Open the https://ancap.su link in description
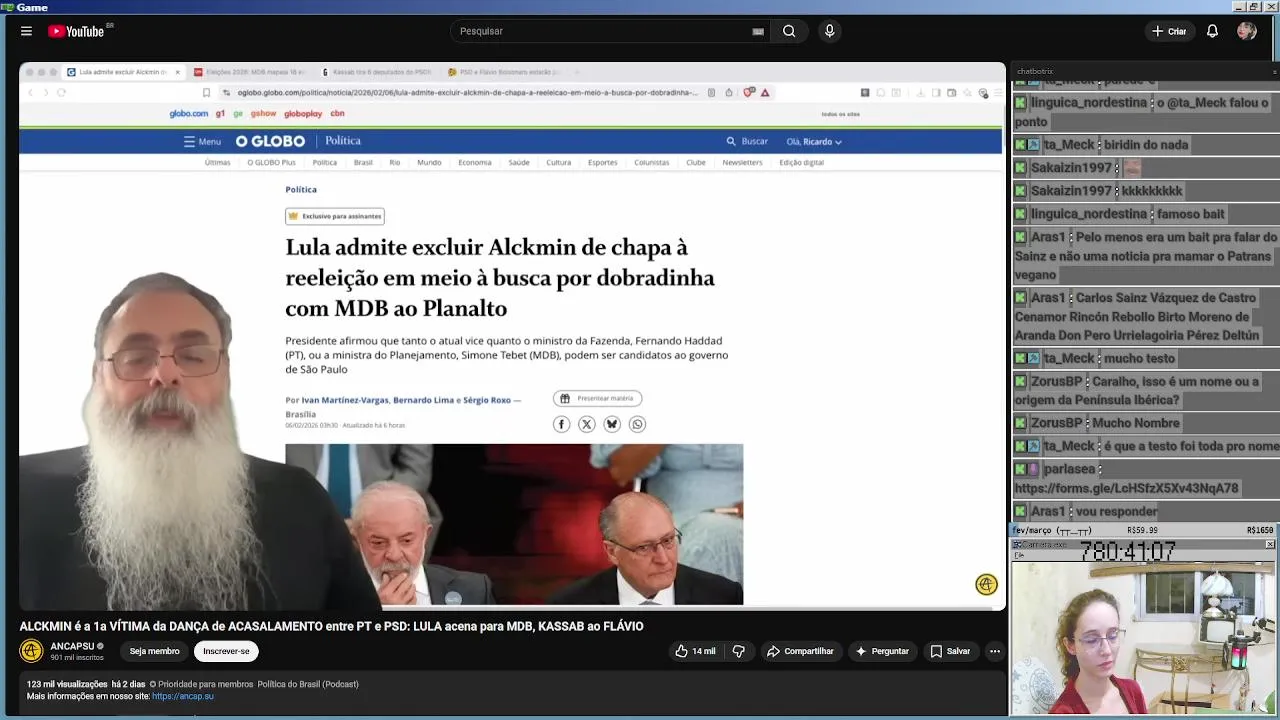The width and height of the screenshot is (1280, 720). coord(183,696)
